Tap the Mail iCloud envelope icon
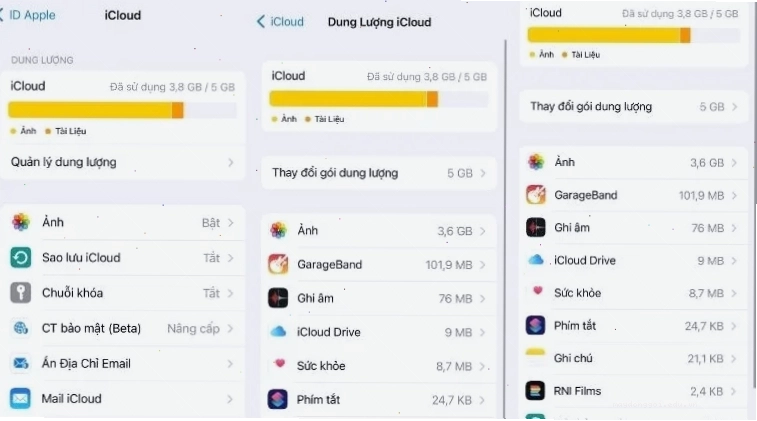Image resolution: width=757 pixels, height=421 pixels. [21, 398]
